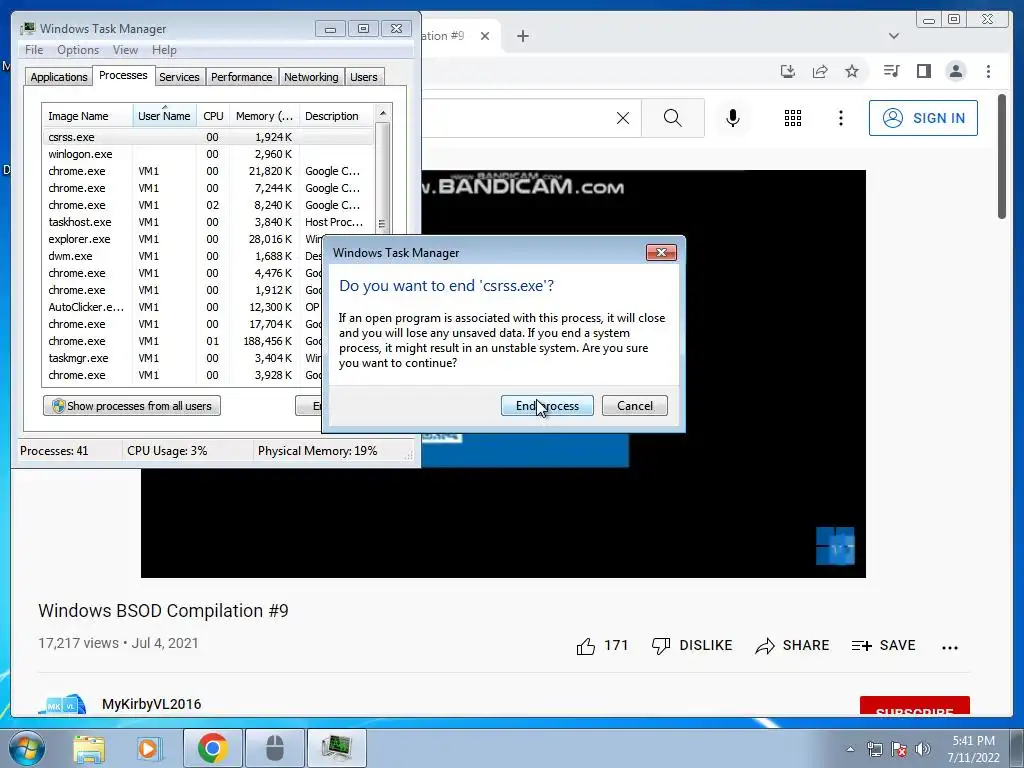
Task: Clear the YouTube search box
Action: click(x=623, y=118)
